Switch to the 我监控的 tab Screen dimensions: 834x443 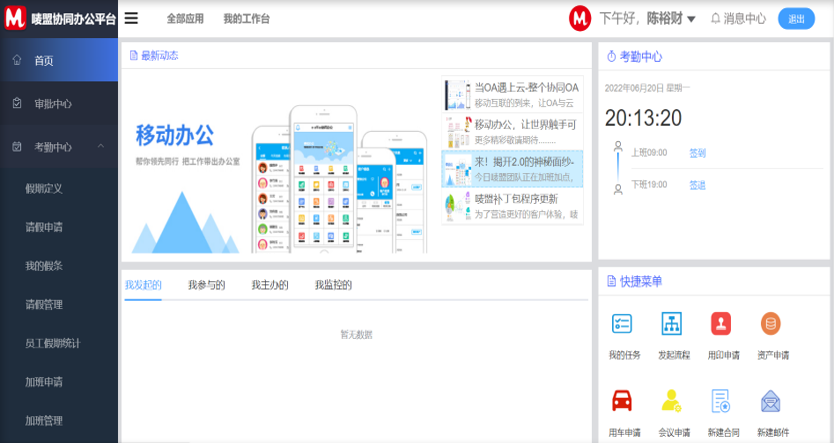(333, 285)
